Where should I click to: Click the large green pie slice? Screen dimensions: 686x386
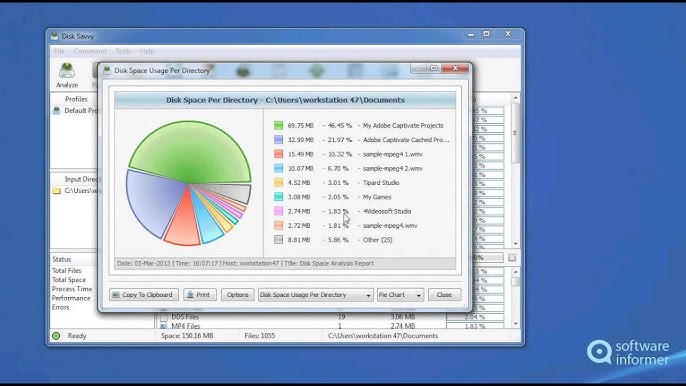(190, 151)
